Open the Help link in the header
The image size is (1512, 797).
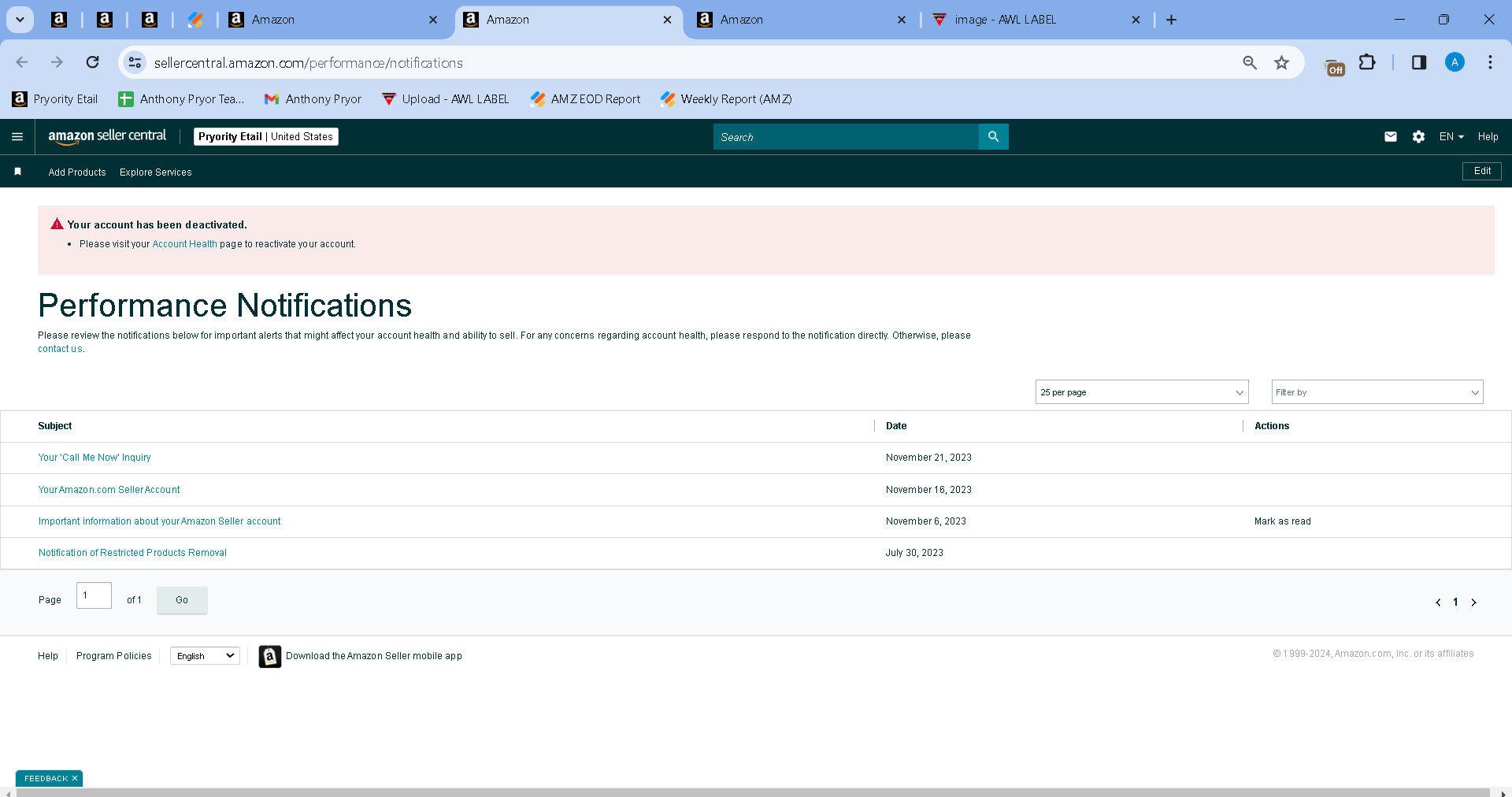click(1488, 137)
